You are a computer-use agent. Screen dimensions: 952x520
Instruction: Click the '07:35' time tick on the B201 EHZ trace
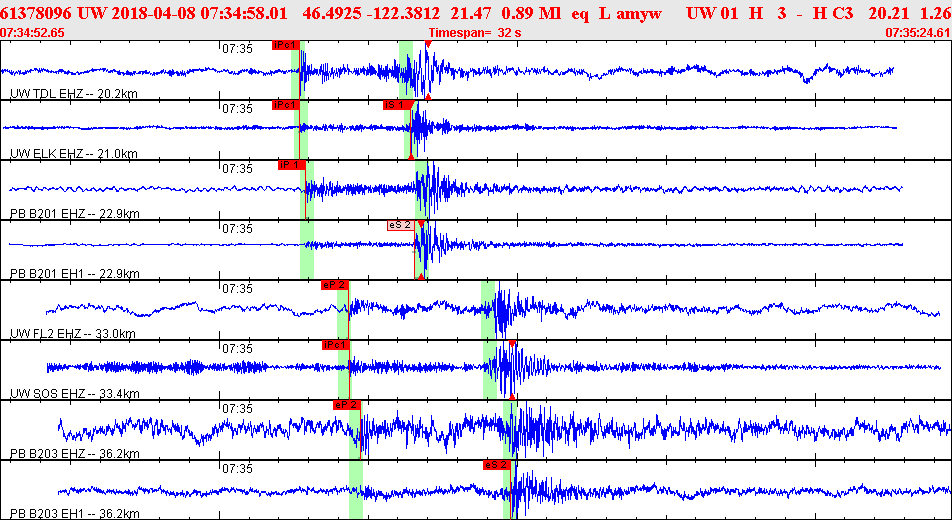[x=237, y=169]
